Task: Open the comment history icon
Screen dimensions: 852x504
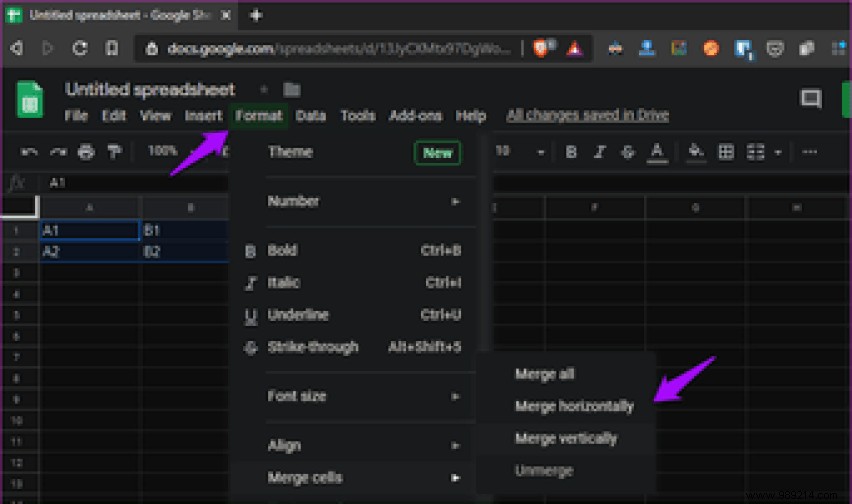Action: click(811, 99)
